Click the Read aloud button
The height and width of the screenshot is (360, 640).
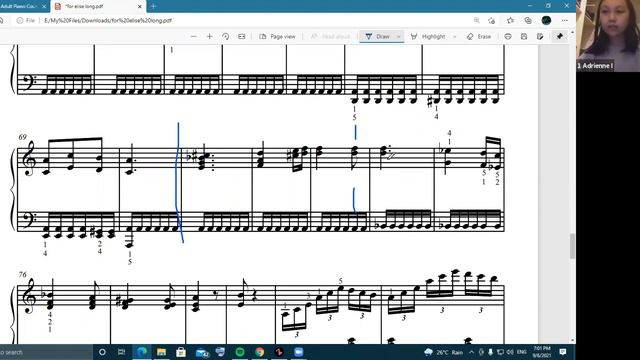pyautogui.click(x=330, y=37)
